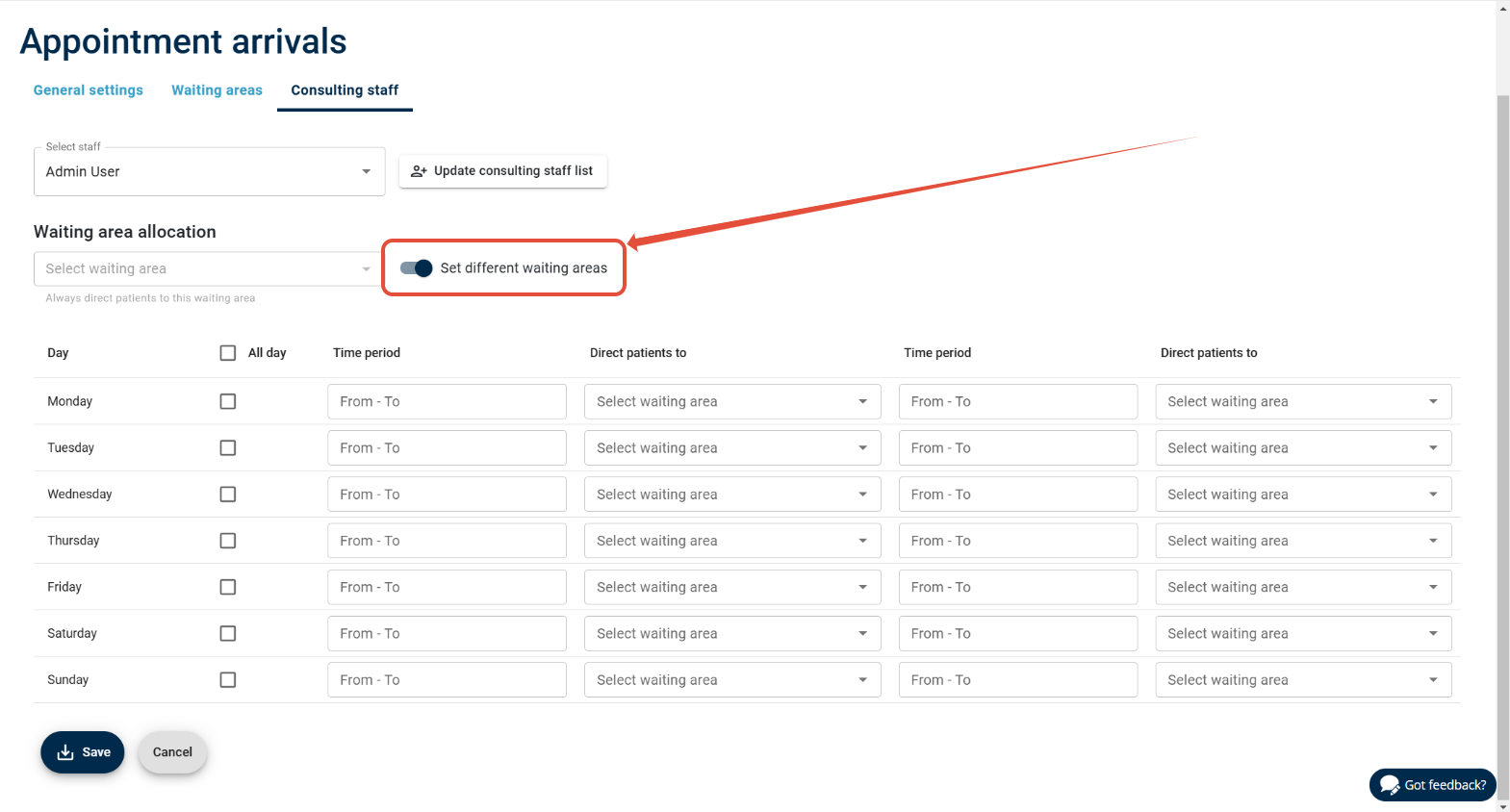Click the Saturday row label
This screenshot has height=812, width=1510.
pyautogui.click(x=72, y=633)
